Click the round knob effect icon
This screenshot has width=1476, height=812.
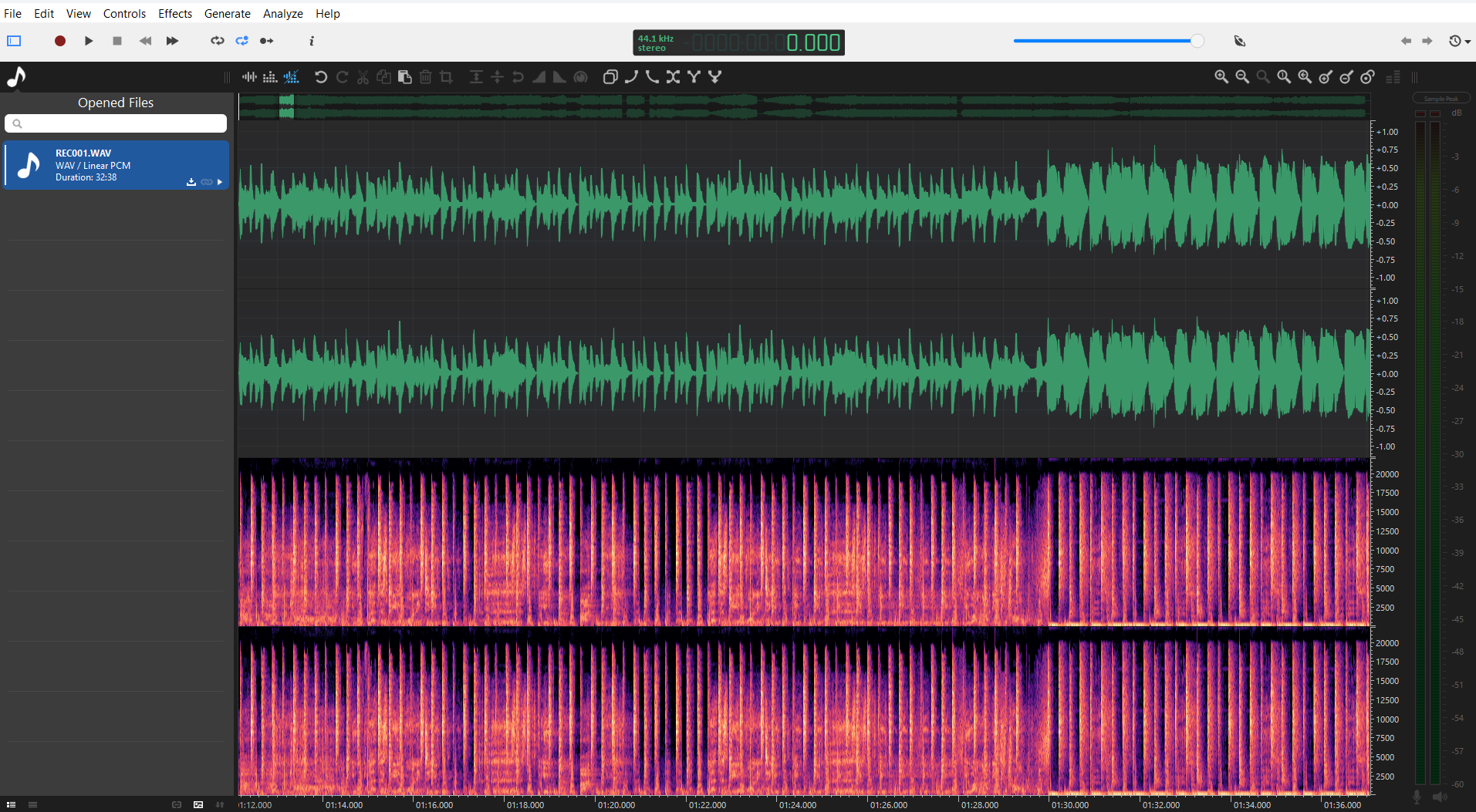(x=581, y=77)
